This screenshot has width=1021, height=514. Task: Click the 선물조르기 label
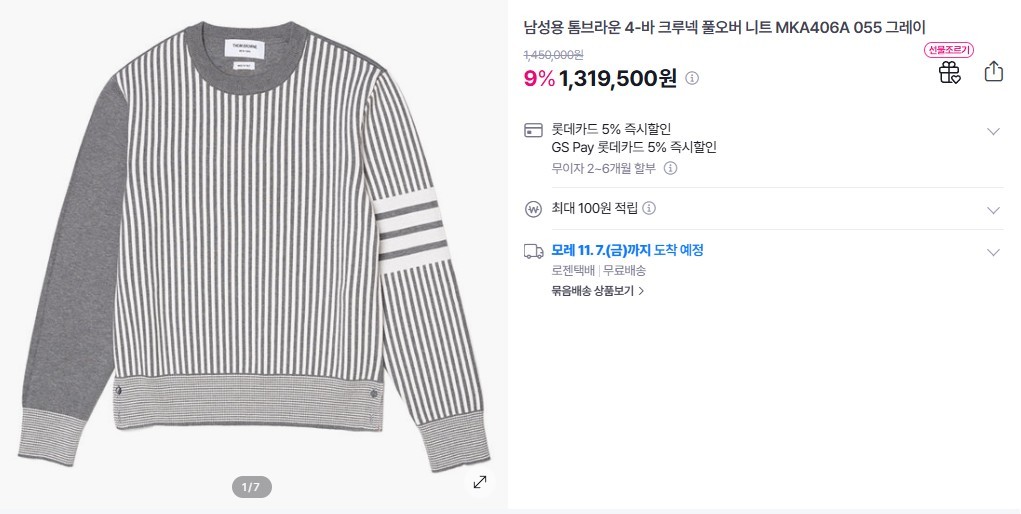(x=949, y=50)
